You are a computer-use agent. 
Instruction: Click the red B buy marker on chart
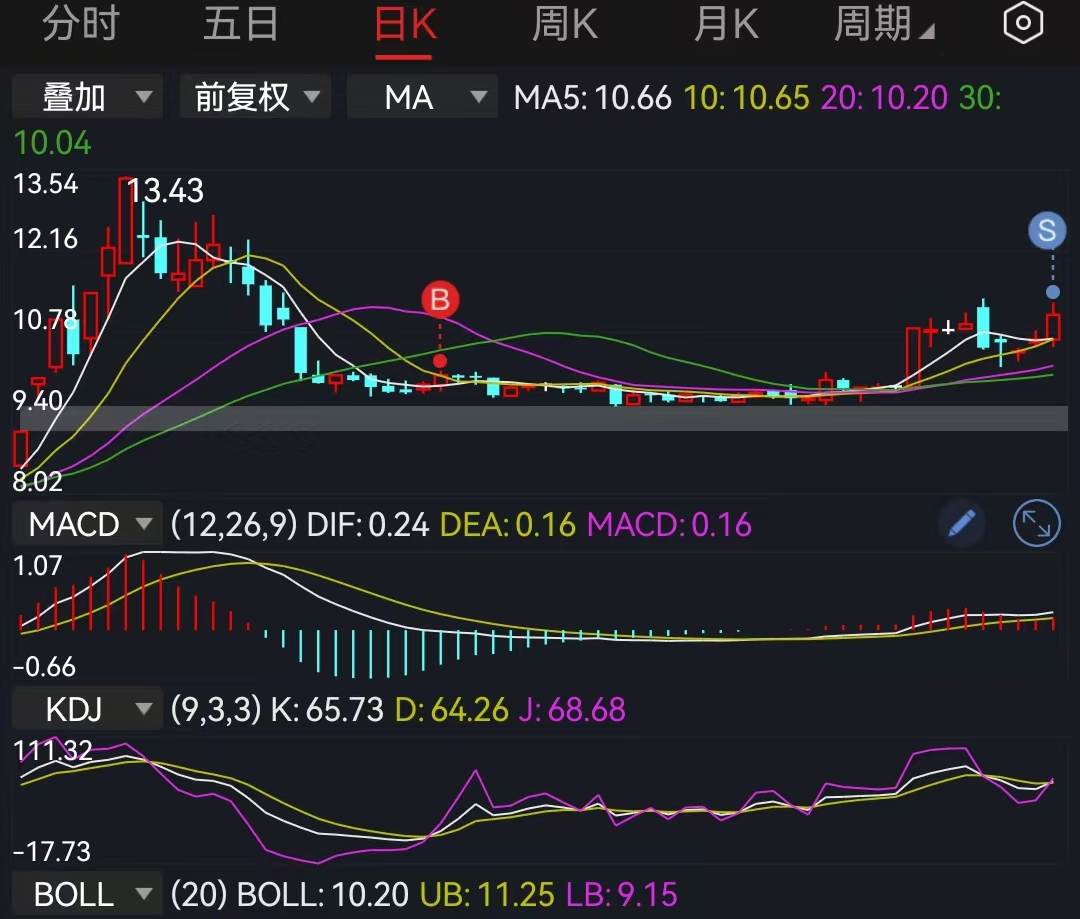pyautogui.click(x=439, y=299)
